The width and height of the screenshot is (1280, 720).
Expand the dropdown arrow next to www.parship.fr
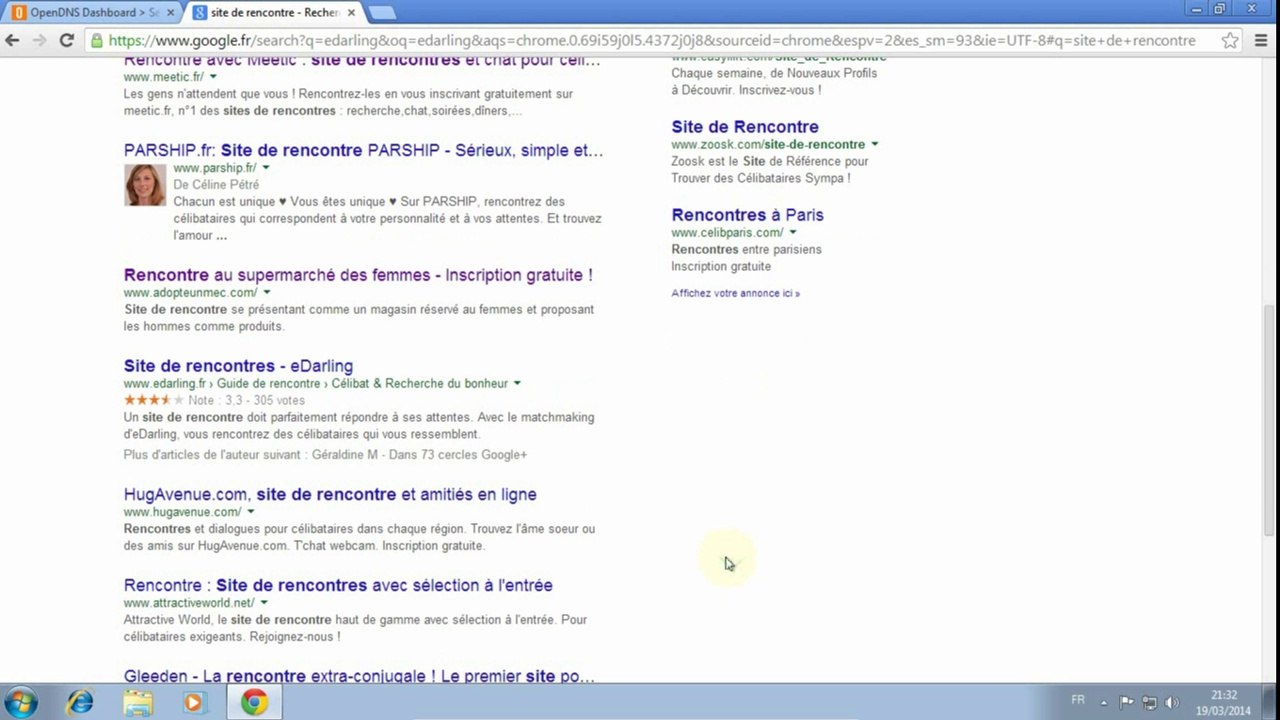pyautogui.click(x=266, y=168)
